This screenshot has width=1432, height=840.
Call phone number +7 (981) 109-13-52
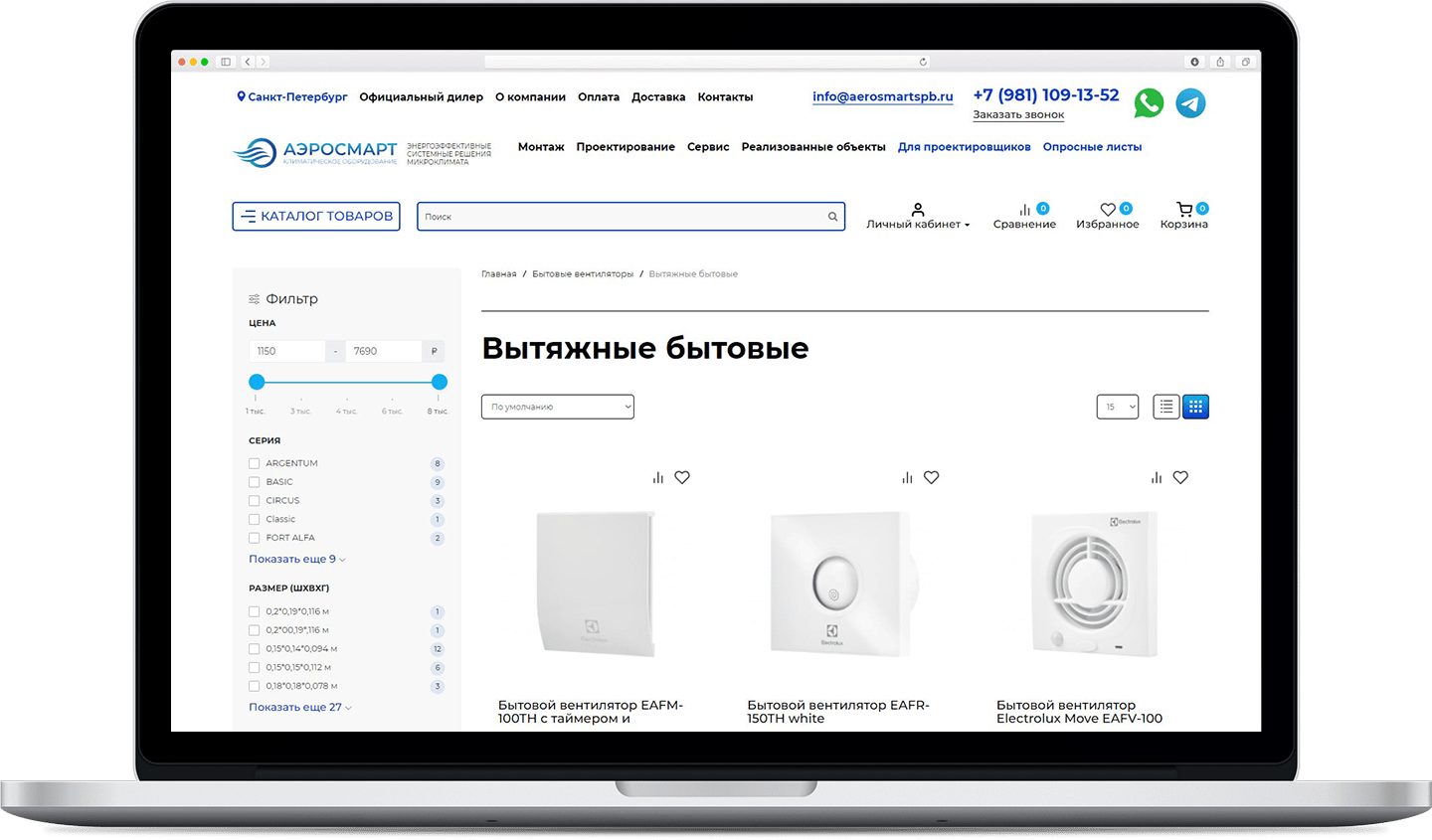tap(1046, 95)
